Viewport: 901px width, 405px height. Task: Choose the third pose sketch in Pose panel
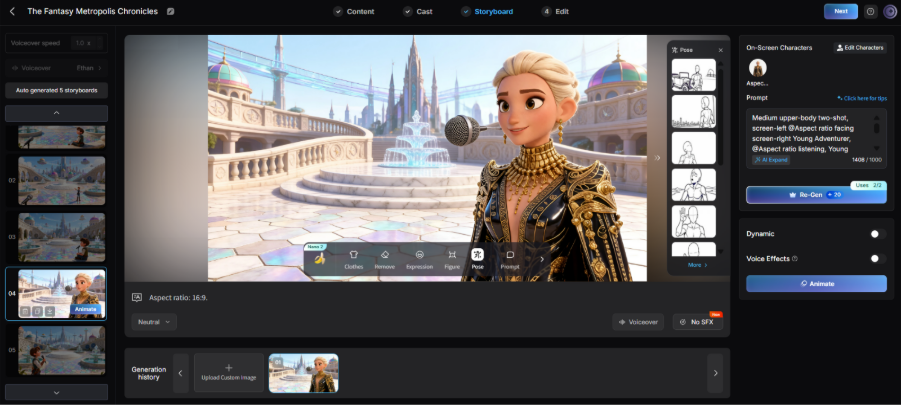pyautogui.click(x=694, y=148)
